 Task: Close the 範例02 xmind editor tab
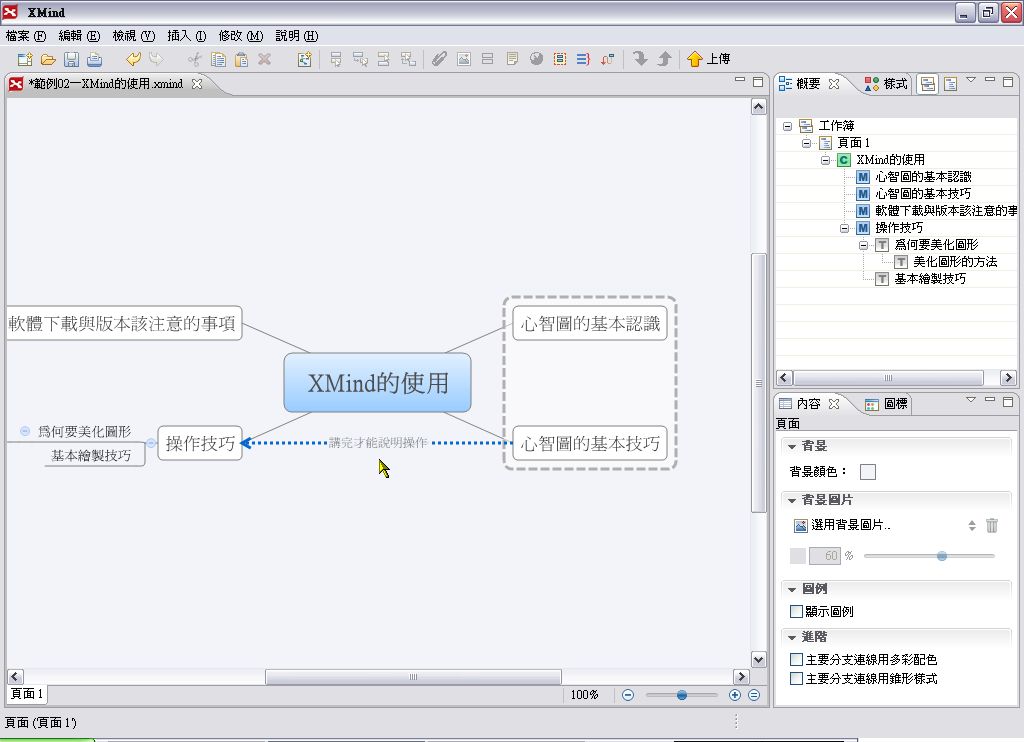pyautogui.click(x=197, y=84)
